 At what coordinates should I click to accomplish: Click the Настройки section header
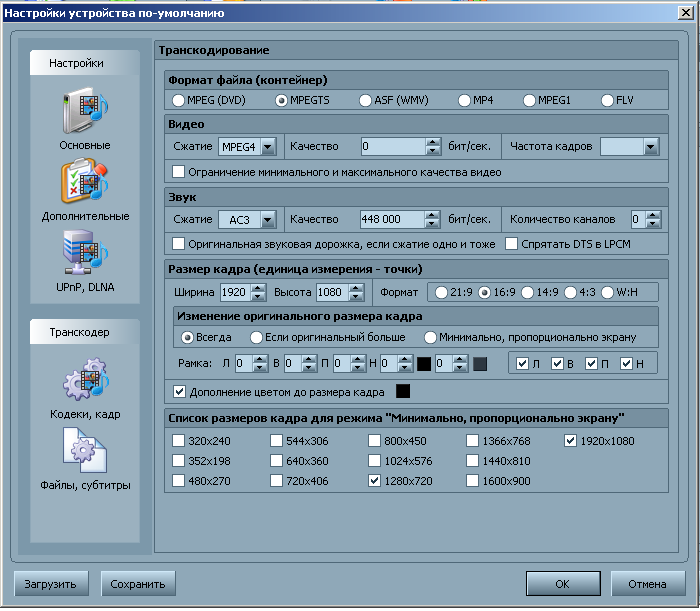[85, 63]
